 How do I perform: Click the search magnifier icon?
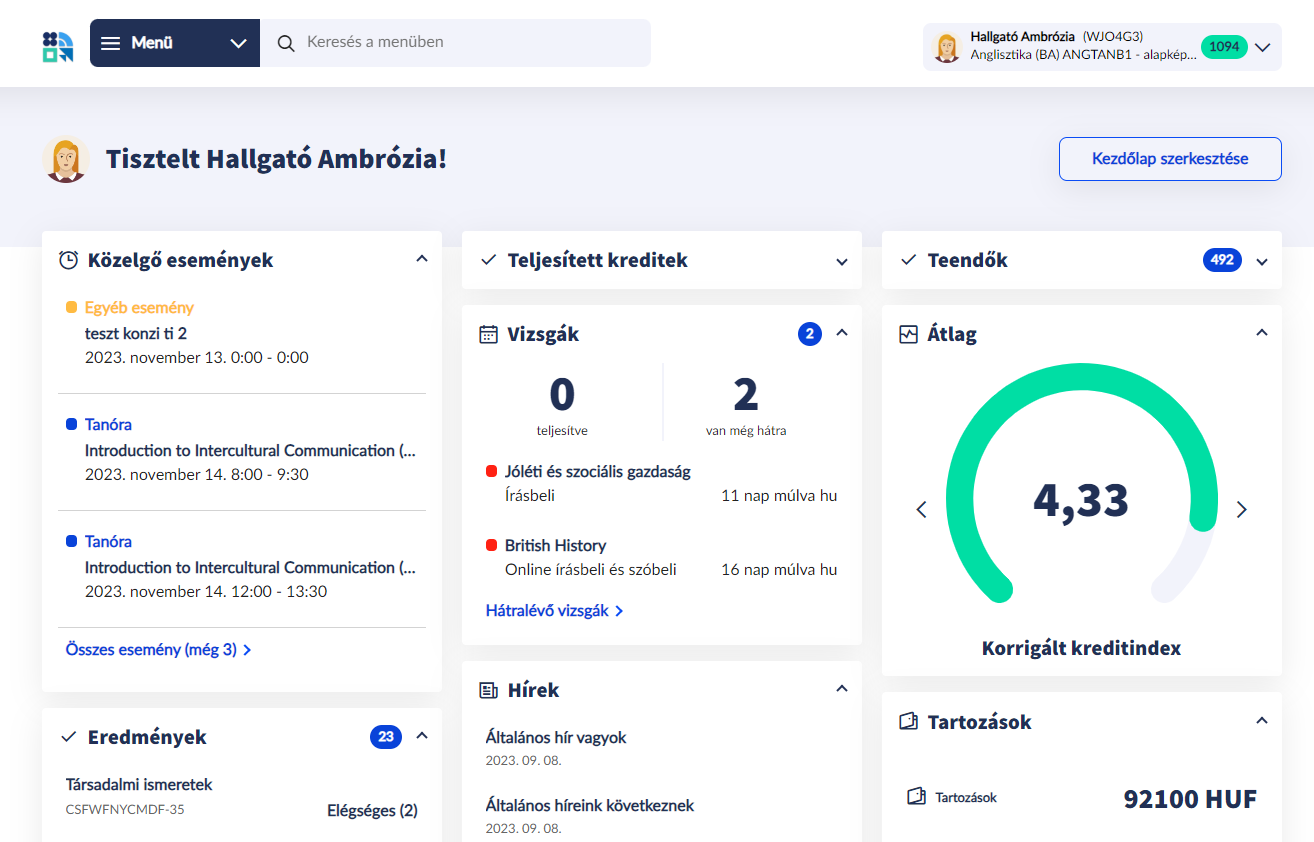[x=286, y=43]
